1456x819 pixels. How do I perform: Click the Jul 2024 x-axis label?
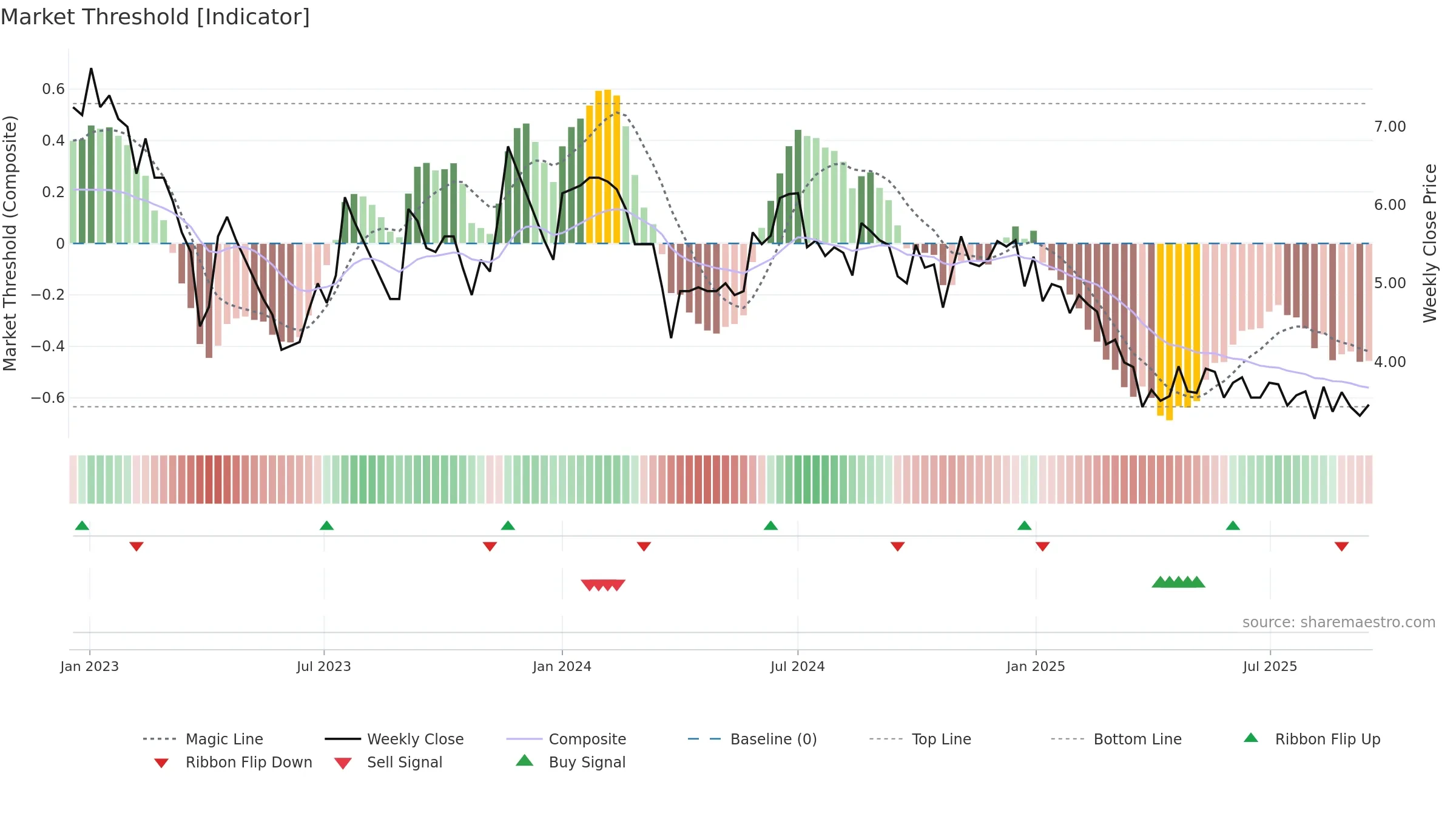(798, 666)
